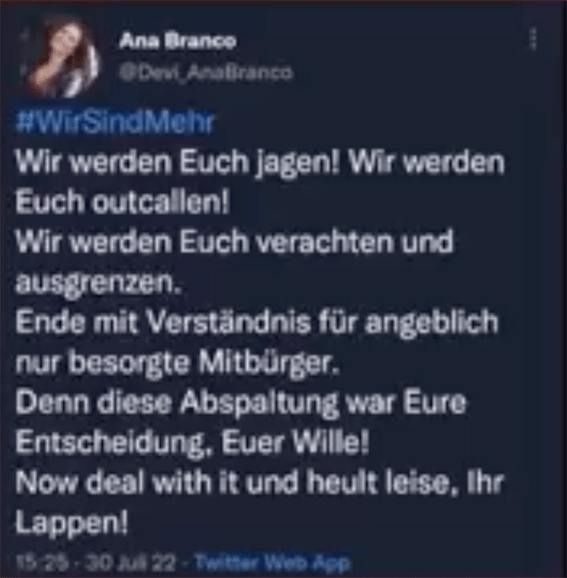Click the word 'Abspaltung' in the tweet
Image resolution: width=567 pixels, height=578 pixels.
(259, 404)
